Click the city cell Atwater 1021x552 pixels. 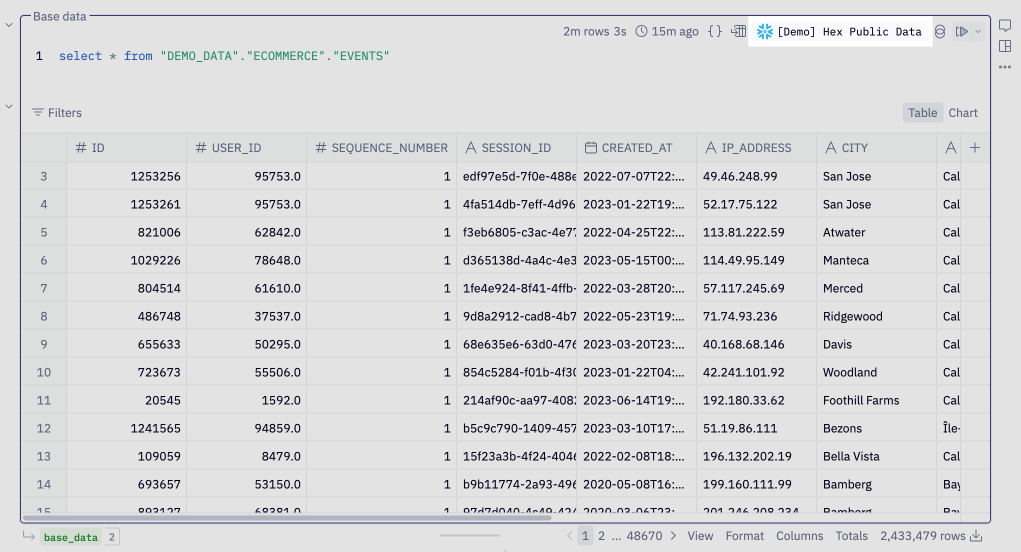pos(876,232)
